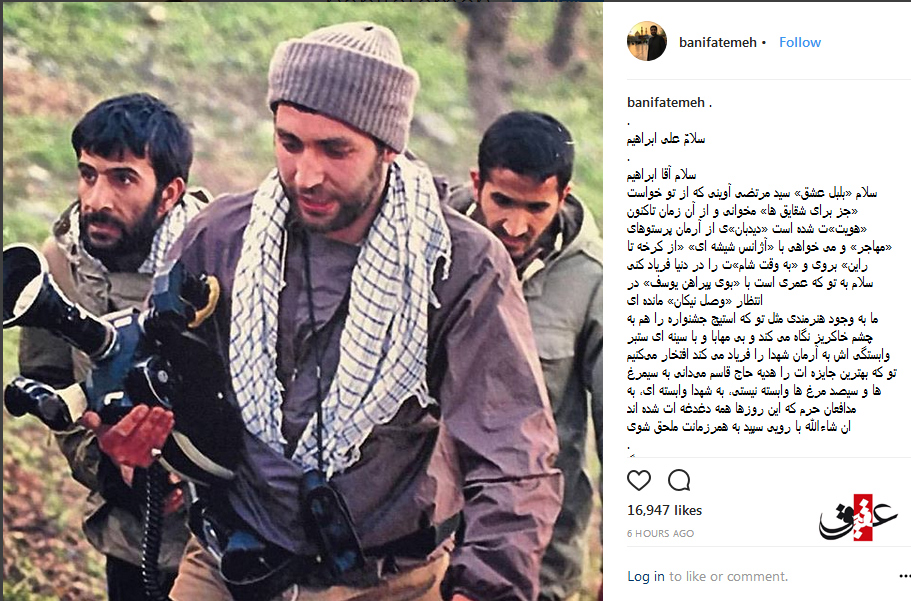Click the last caption line starting 'ان شاءالله'
The image size is (911, 601).
point(738,427)
